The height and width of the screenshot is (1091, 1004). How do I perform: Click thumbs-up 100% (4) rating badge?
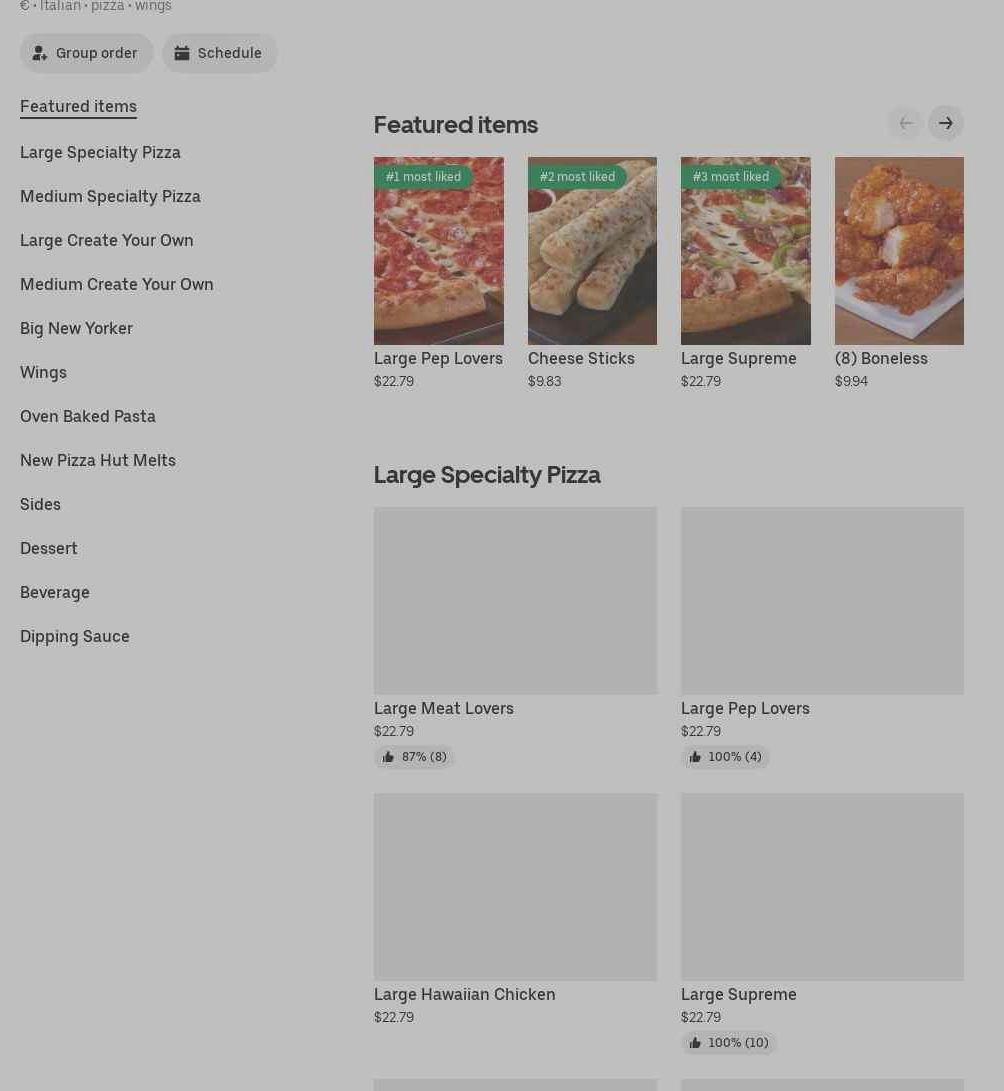point(725,757)
